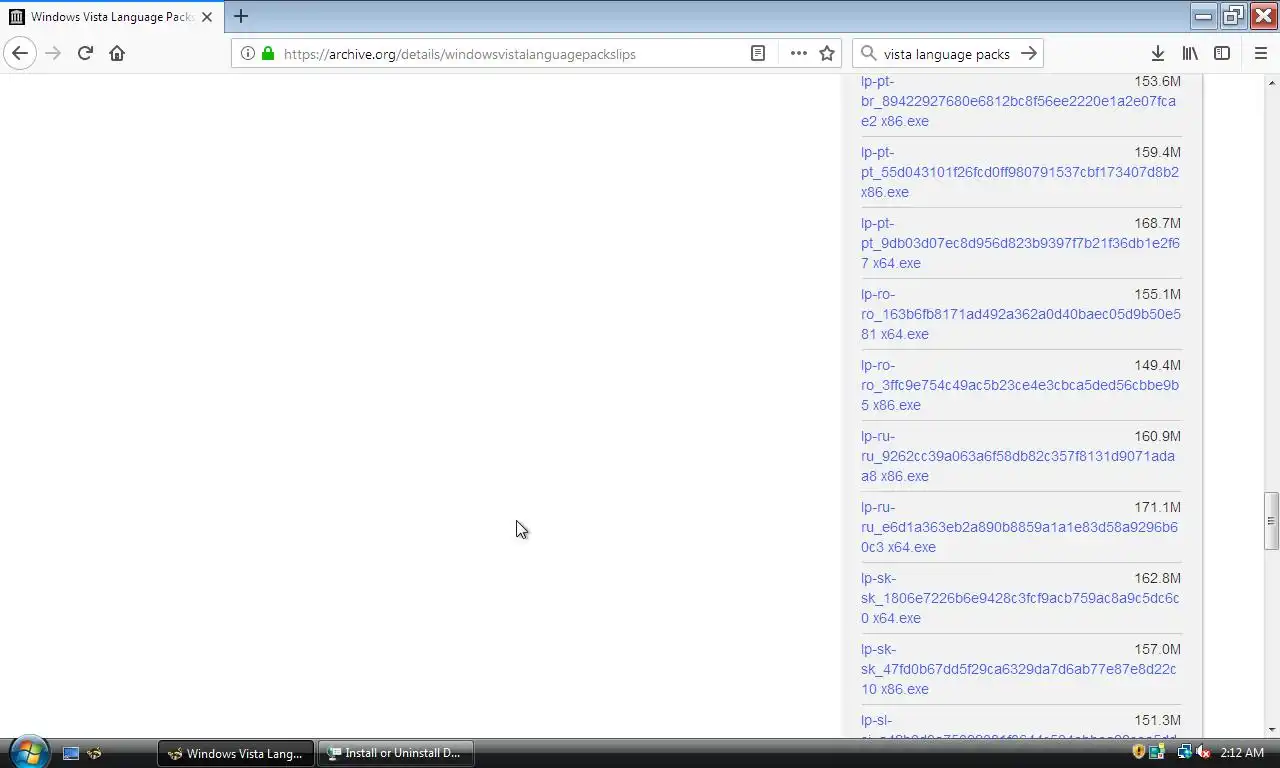Close the Windows Vista Language Packs tab
This screenshot has height=768, width=1280.
(207, 17)
